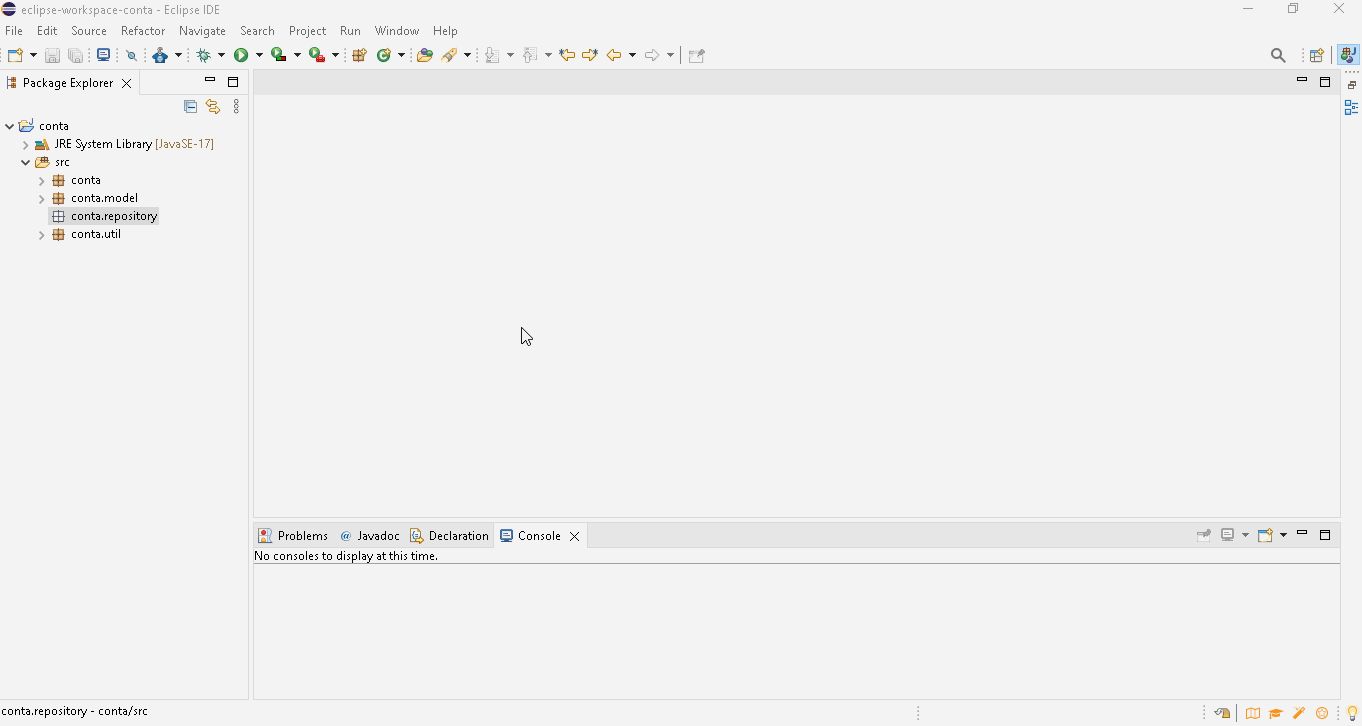Pin the Console view
This screenshot has width=1362, height=726.
pos(1204,535)
